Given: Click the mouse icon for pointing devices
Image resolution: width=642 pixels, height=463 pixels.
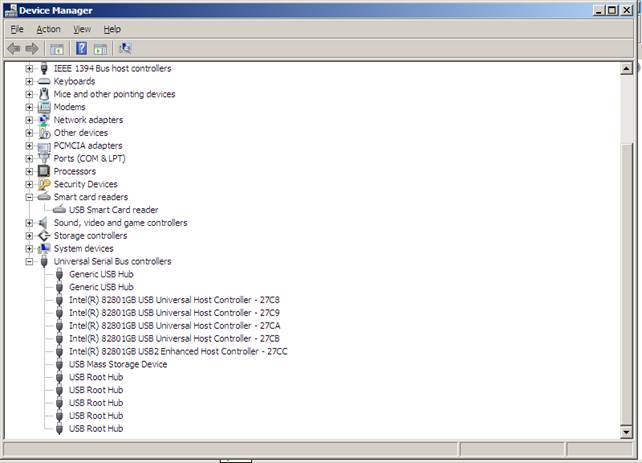Looking at the screenshot, I should pos(44,94).
